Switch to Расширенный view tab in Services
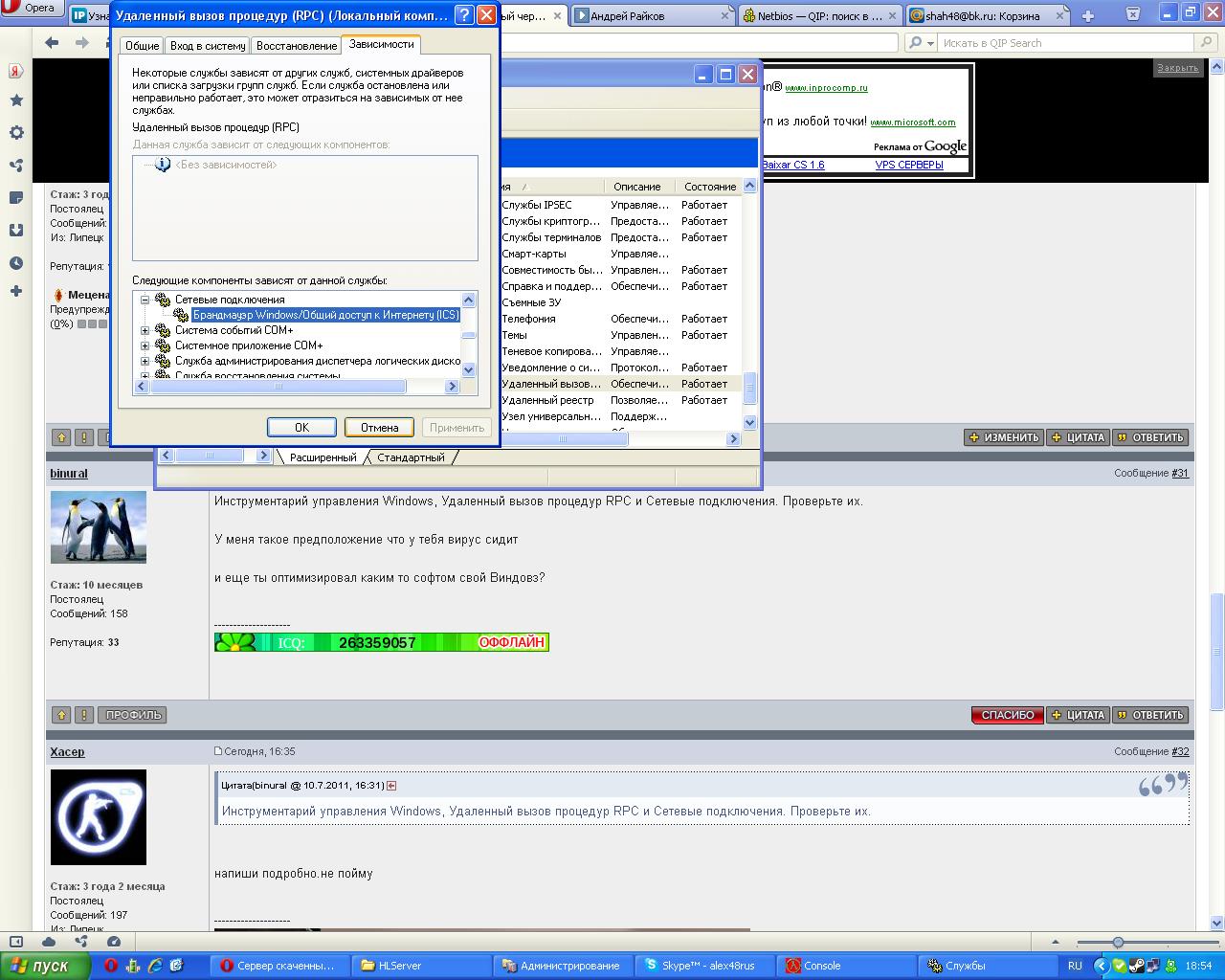This screenshot has height=980, width=1225. point(323,457)
